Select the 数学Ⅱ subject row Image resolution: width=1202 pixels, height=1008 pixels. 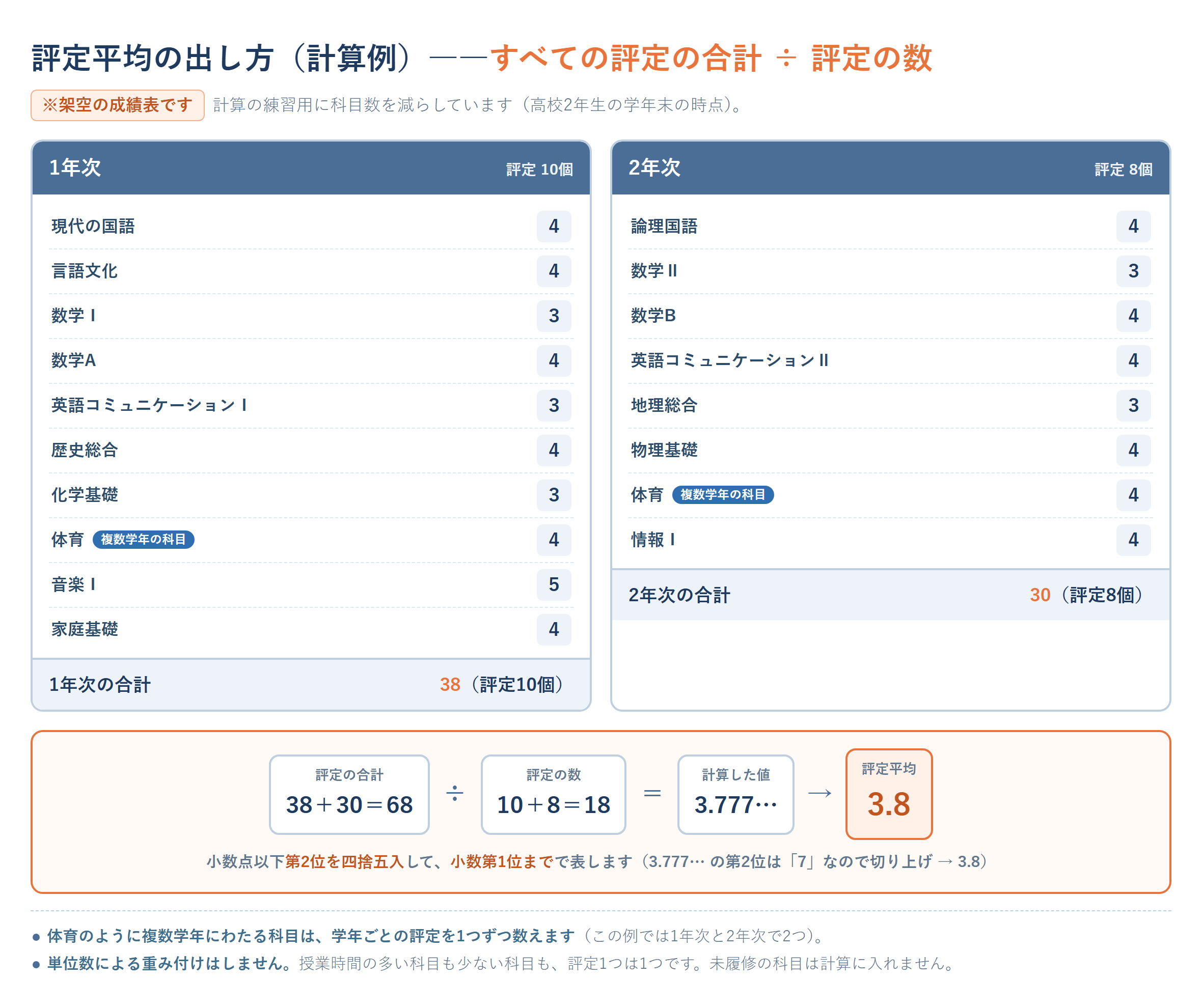tap(891, 271)
